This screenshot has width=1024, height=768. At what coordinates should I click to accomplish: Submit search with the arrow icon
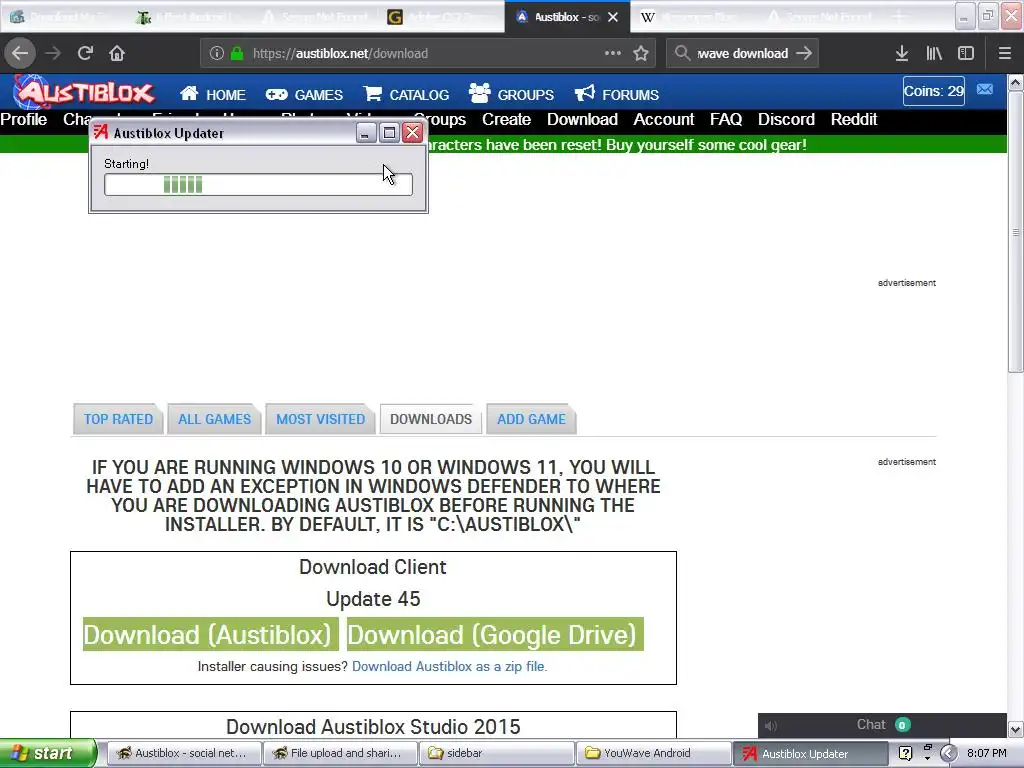[x=804, y=53]
